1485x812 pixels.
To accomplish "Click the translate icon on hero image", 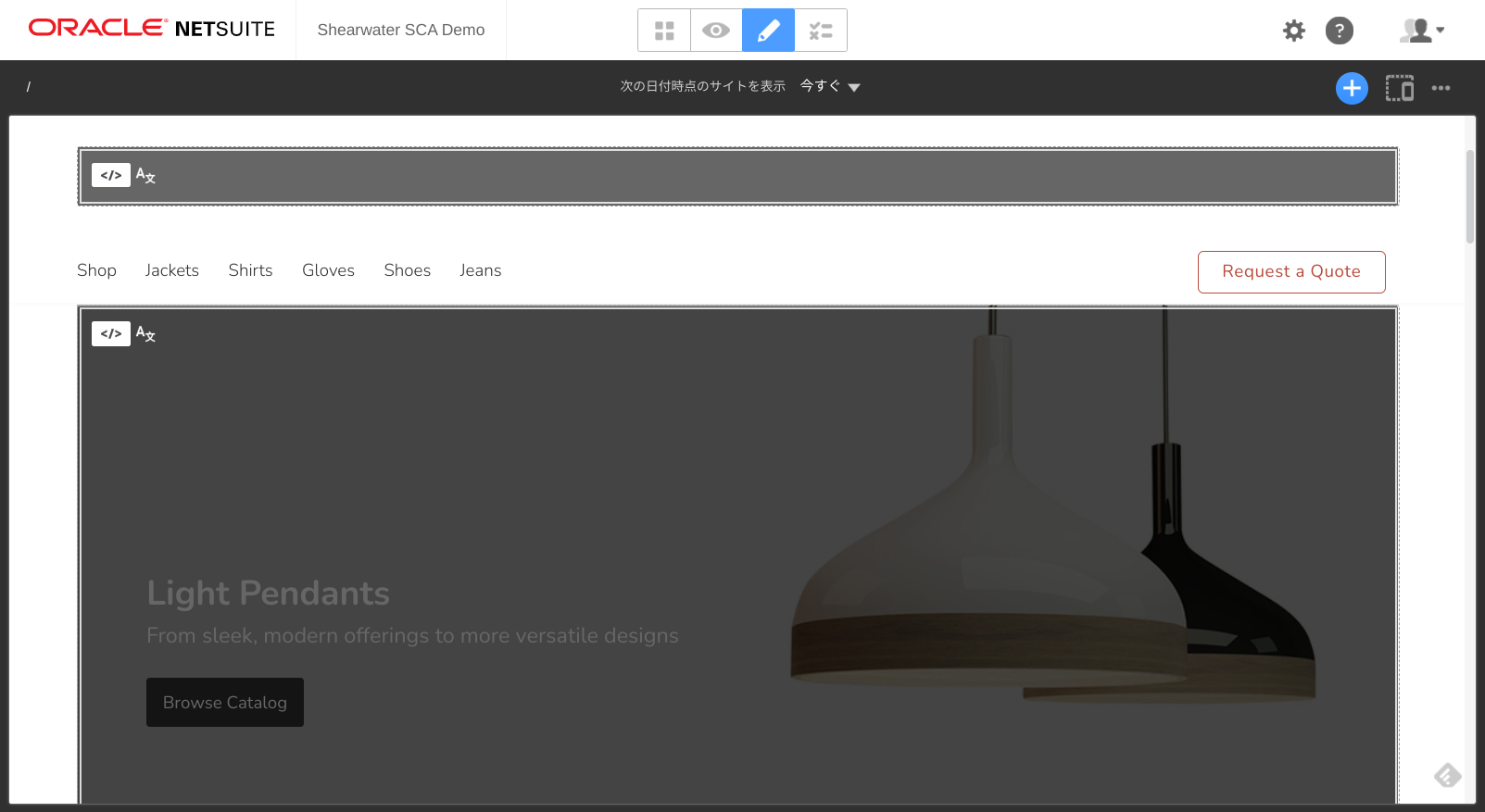I will (145, 333).
